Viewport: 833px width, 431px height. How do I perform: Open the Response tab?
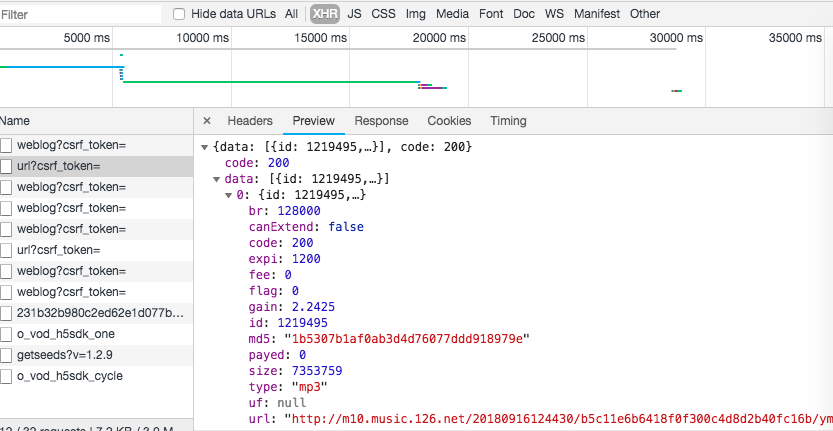pyautogui.click(x=381, y=121)
